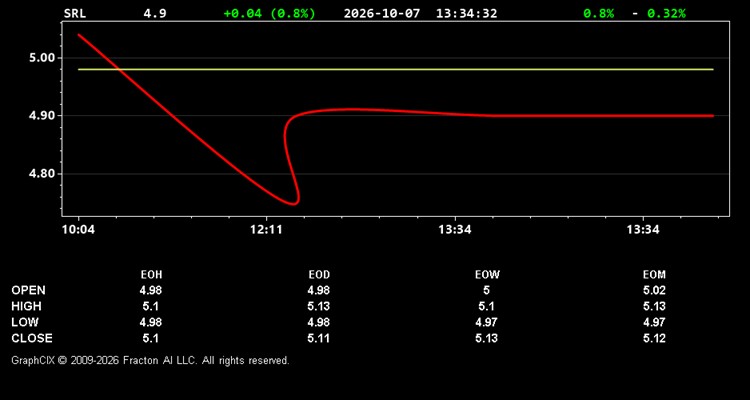Select the date 2026-10-07
Image resolution: width=750 pixels, height=400 pixels.
coord(382,13)
